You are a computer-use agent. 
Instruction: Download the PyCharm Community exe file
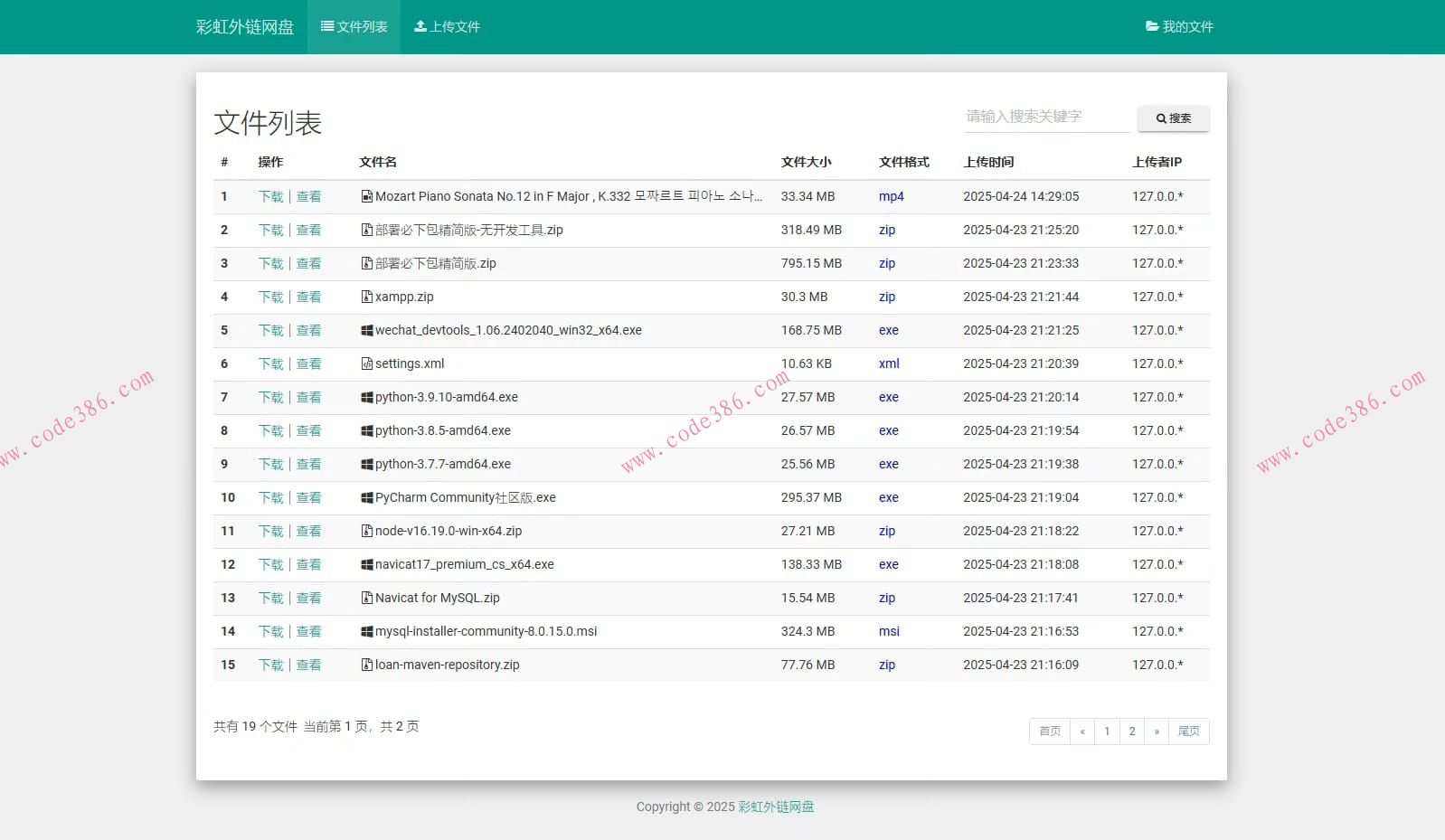270,498
